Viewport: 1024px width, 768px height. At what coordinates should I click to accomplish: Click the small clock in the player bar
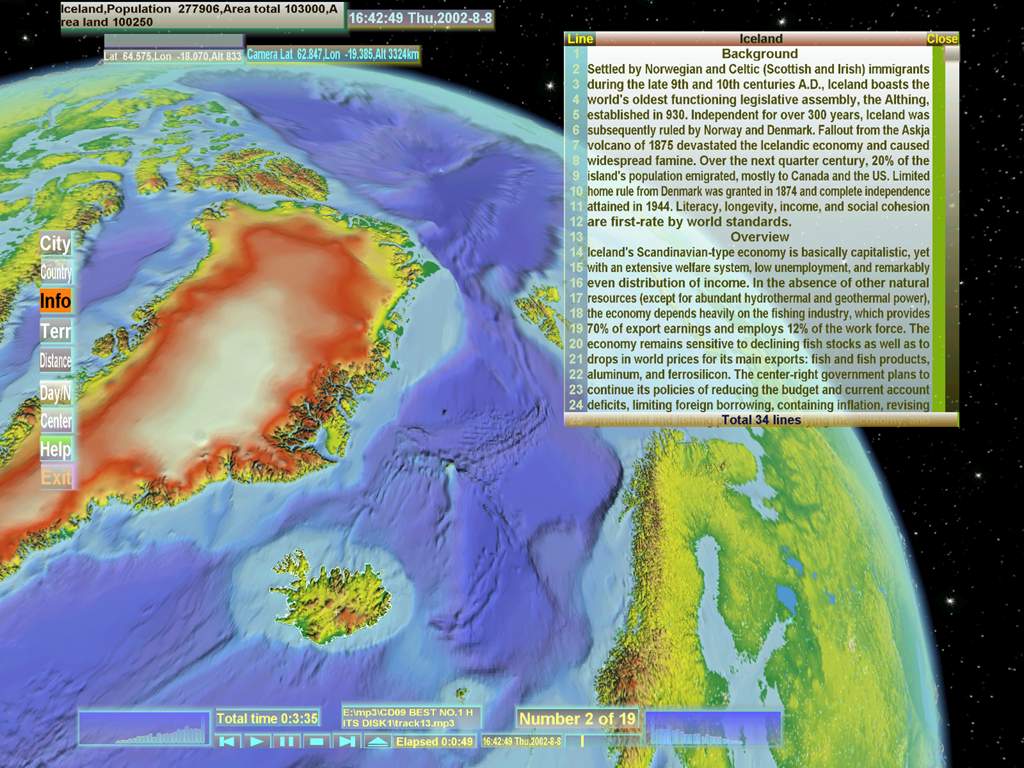pos(522,741)
